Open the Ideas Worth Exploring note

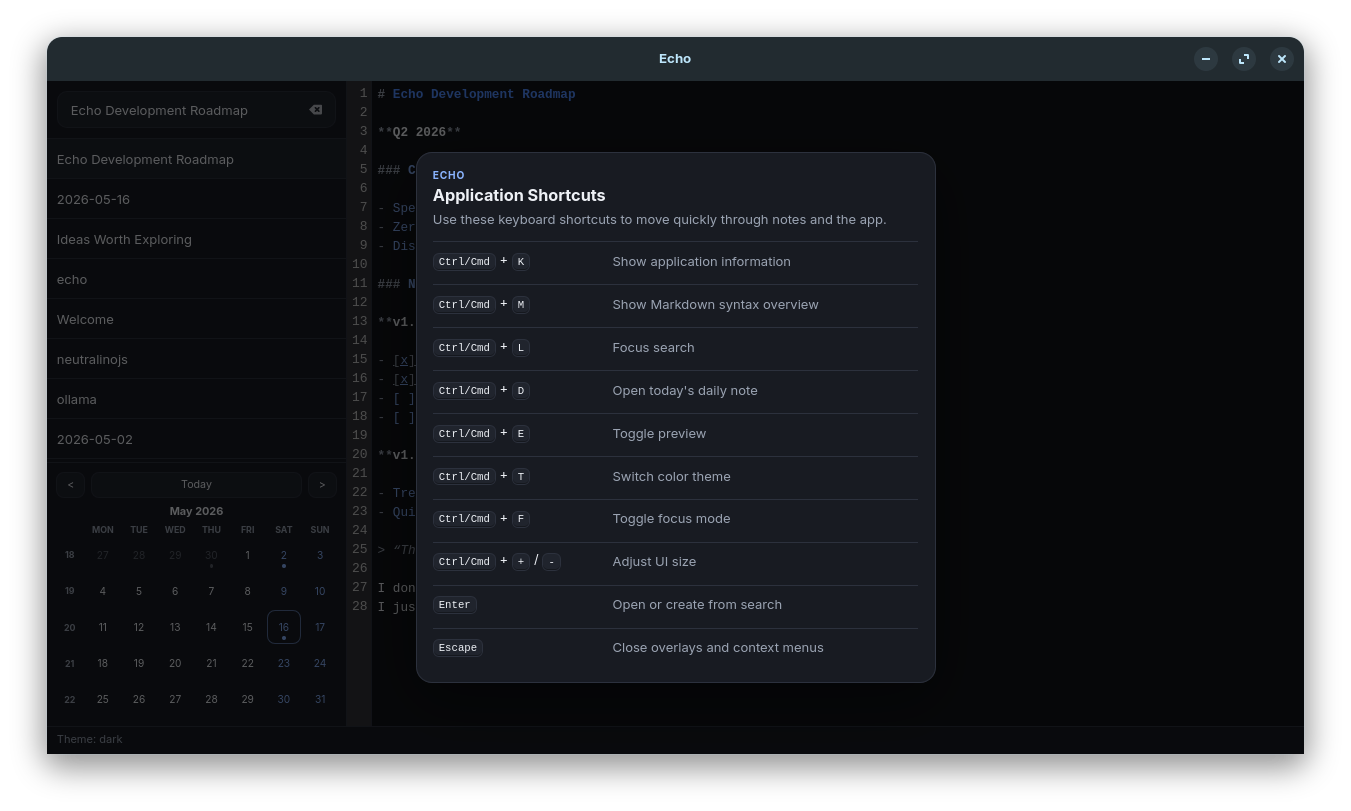pos(196,239)
